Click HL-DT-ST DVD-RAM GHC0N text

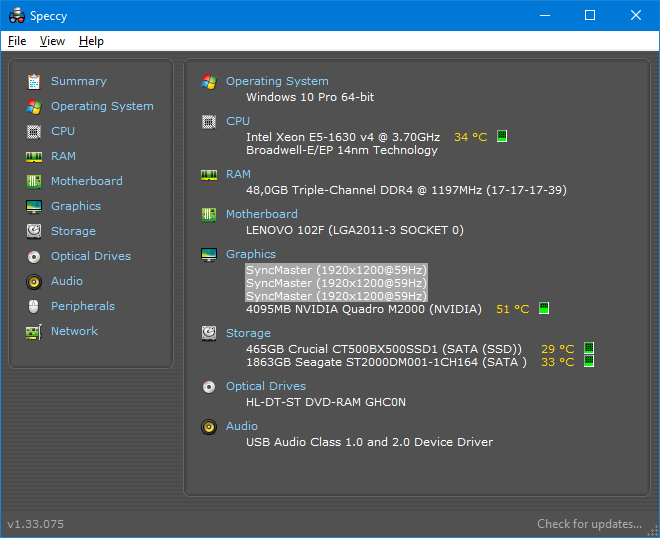point(326,402)
